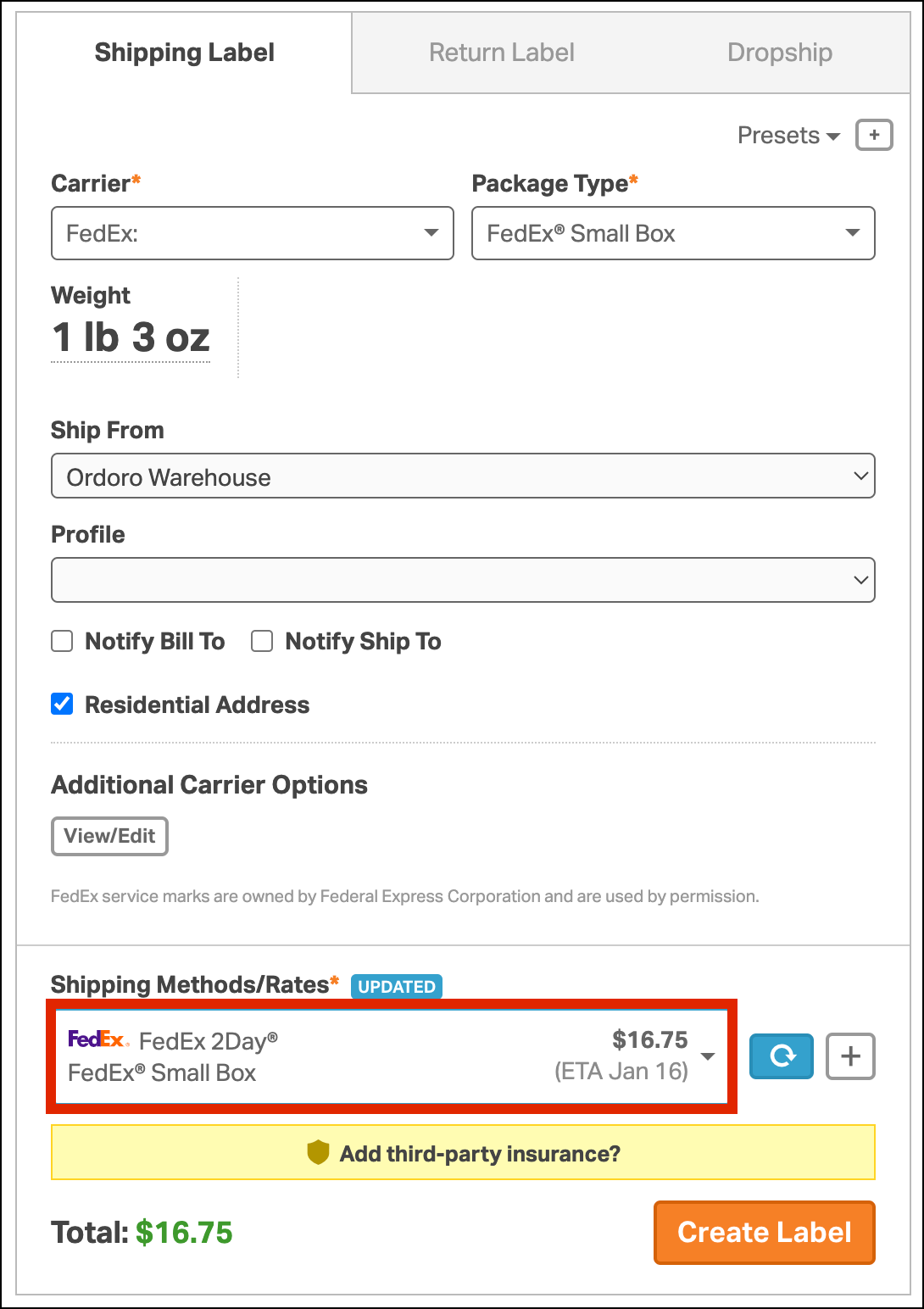The image size is (924, 1309).
Task: Click the plus button beside refresh rates
Action: click(850, 1056)
